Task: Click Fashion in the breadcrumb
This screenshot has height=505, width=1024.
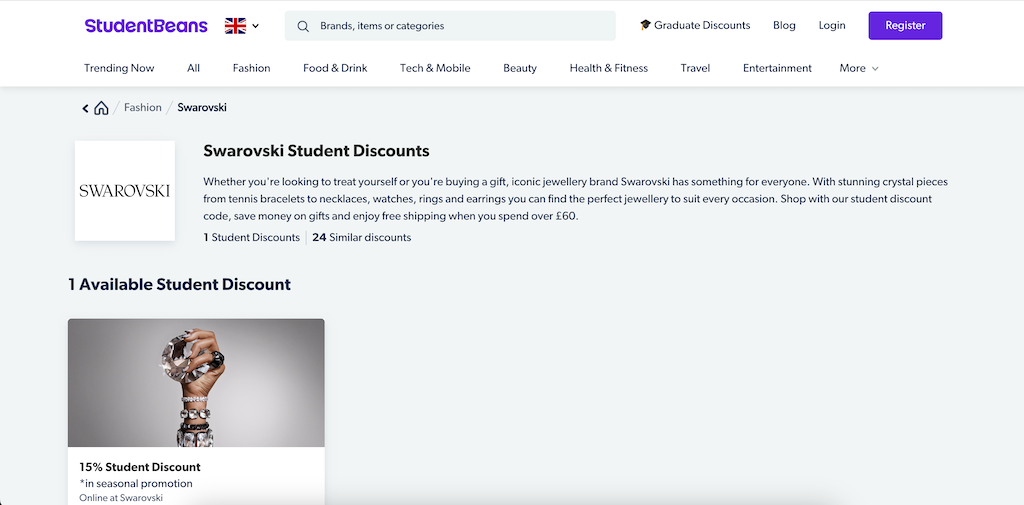Action: click(142, 107)
